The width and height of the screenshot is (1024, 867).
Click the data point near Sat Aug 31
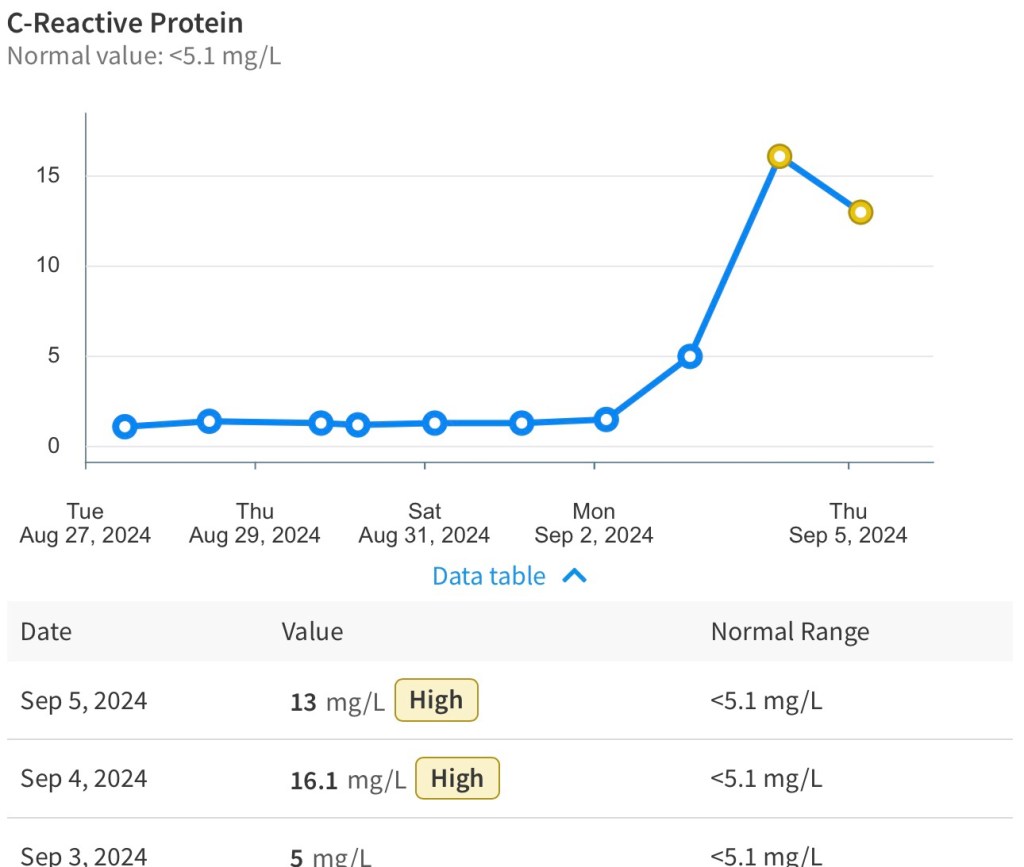tap(434, 423)
